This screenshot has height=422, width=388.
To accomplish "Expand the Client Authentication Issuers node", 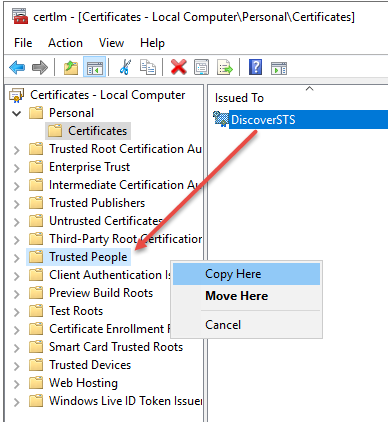I will [x=16, y=275].
